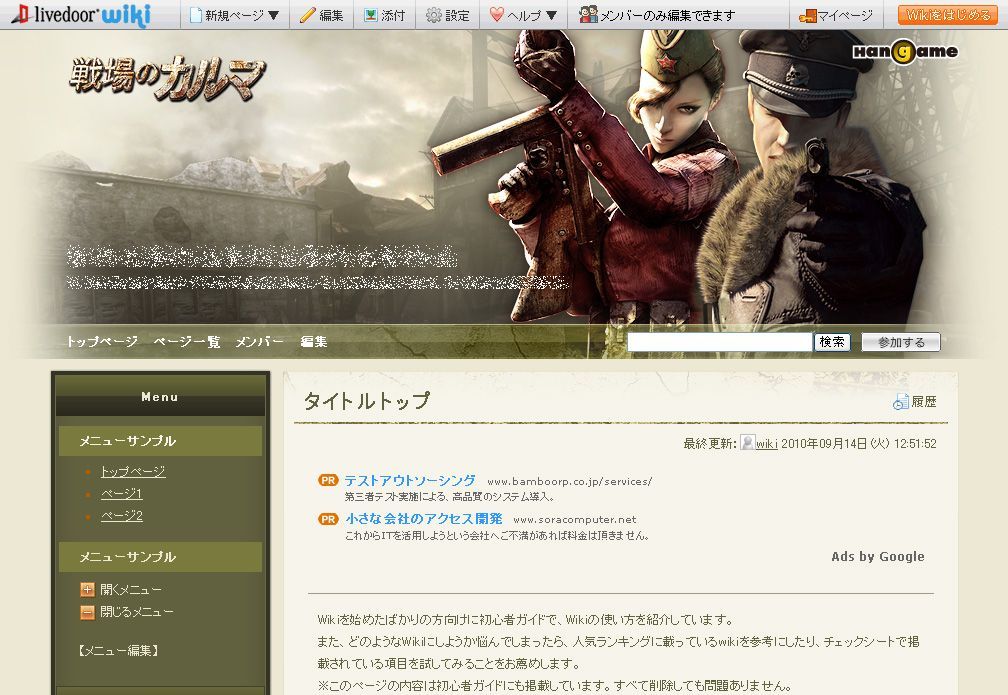Open page 履歴 history link
1008x695 pixels.
(923, 402)
